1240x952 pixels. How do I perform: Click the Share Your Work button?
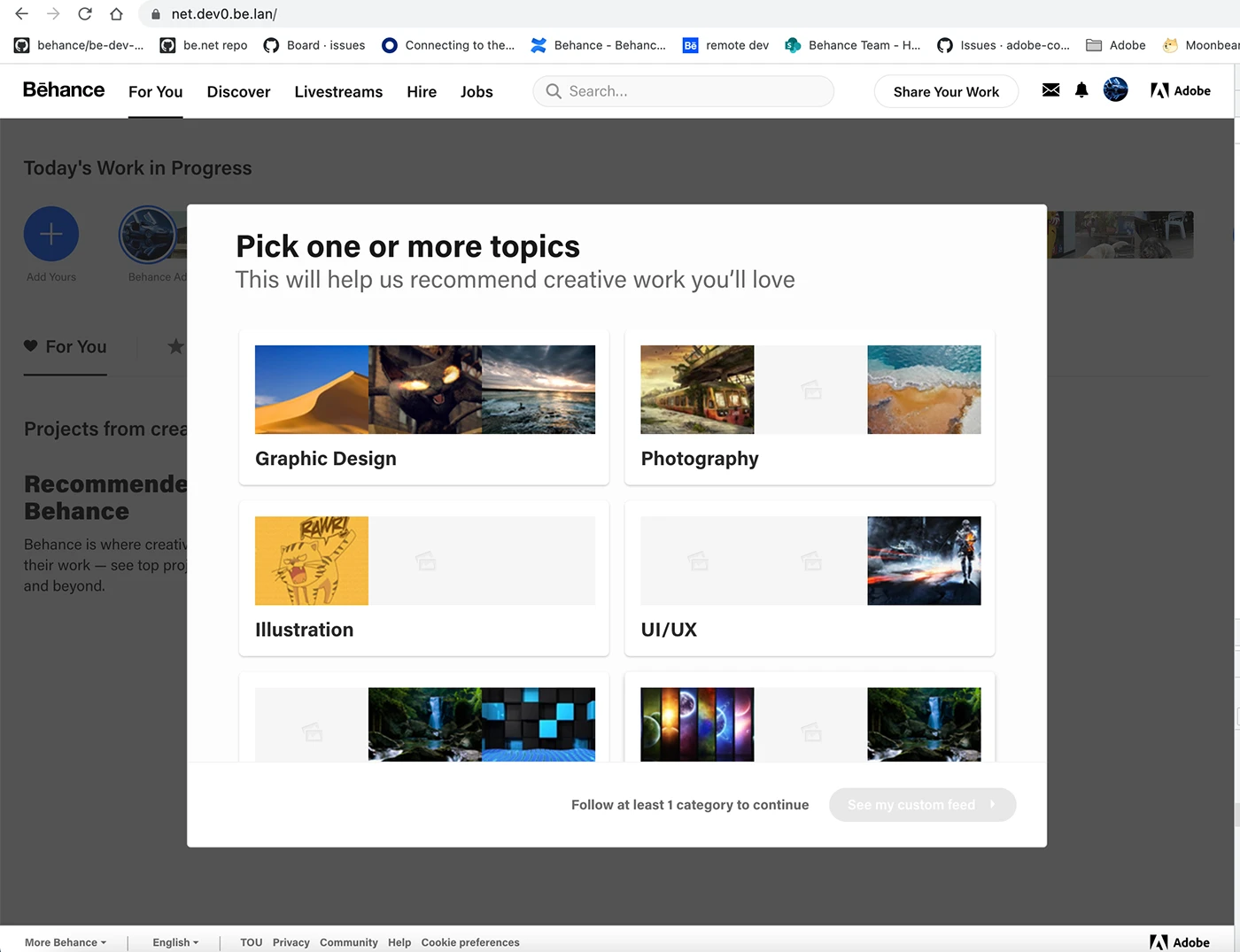point(945,92)
